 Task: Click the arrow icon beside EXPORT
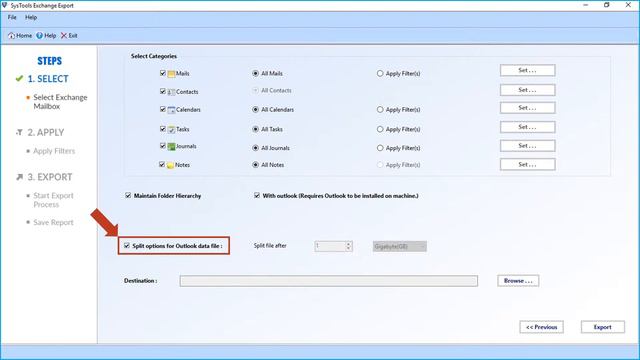19,177
